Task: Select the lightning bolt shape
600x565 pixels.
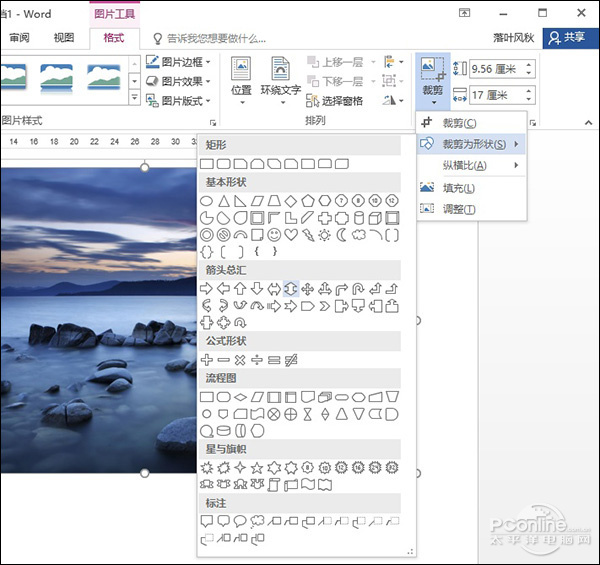Action: click(x=308, y=235)
